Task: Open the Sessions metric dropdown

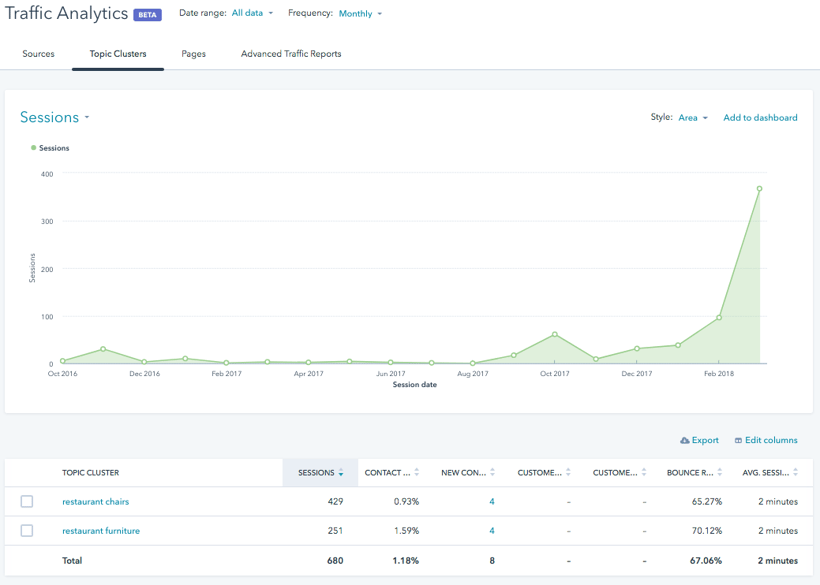Action: pyautogui.click(x=54, y=117)
